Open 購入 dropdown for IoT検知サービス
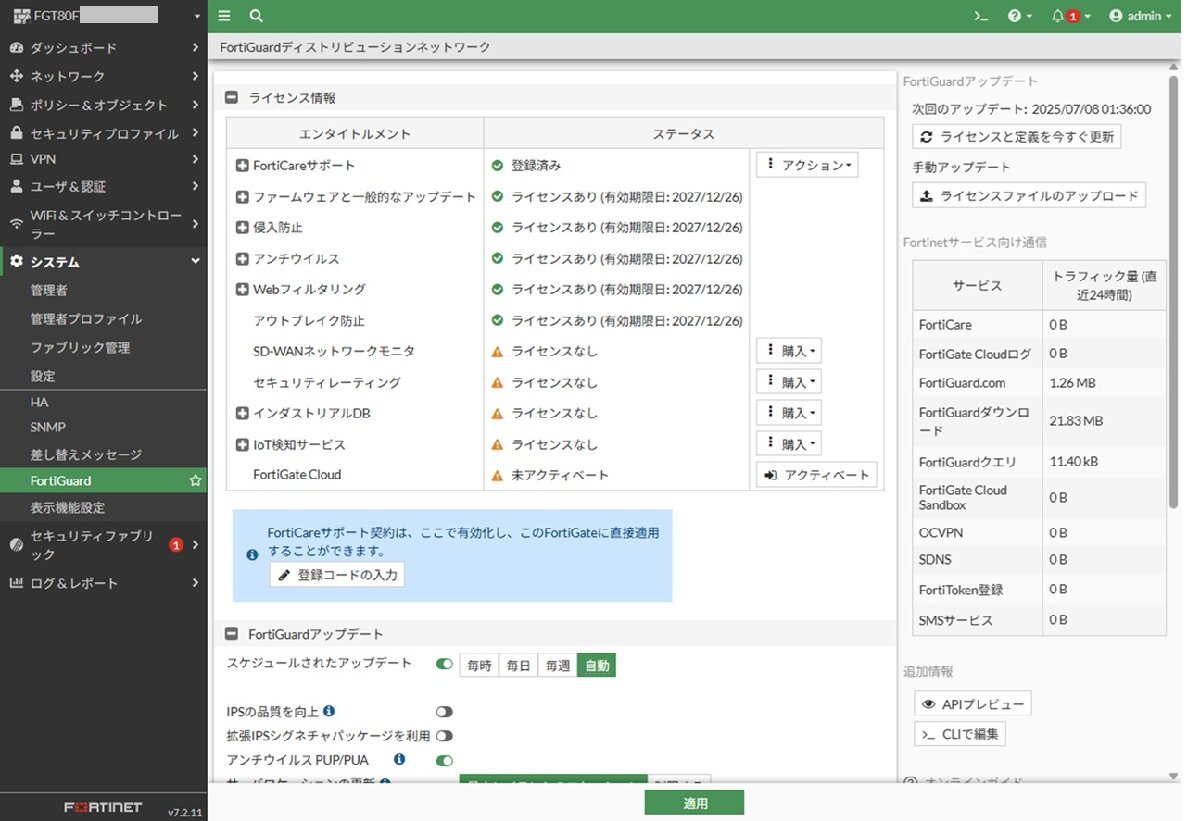 [x=789, y=444]
